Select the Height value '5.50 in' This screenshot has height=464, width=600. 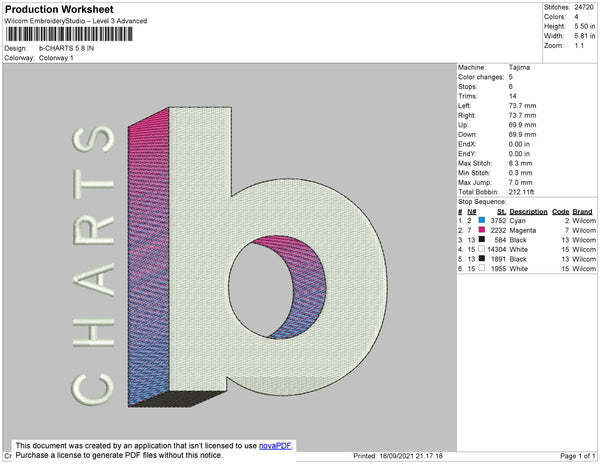pos(585,26)
